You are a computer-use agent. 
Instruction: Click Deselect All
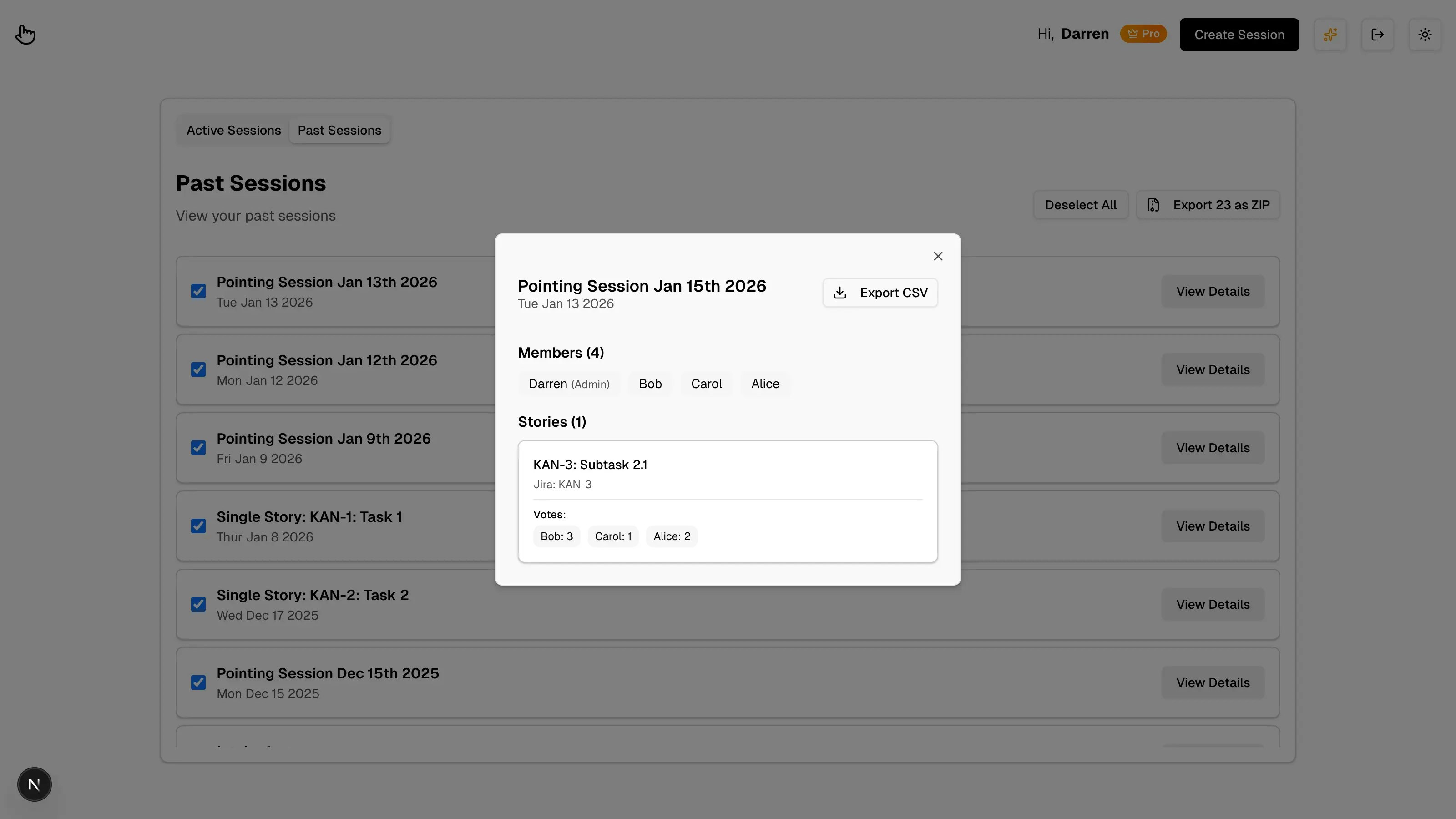click(x=1080, y=205)
